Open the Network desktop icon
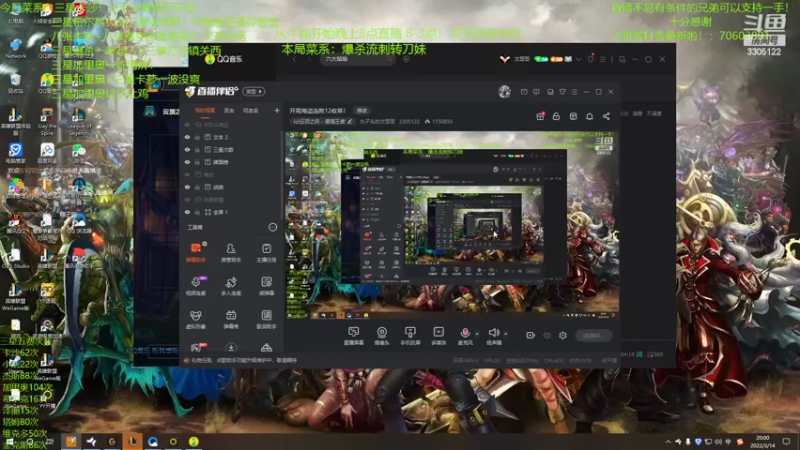The width and height of the screenshot is (800, 450). 16,49
